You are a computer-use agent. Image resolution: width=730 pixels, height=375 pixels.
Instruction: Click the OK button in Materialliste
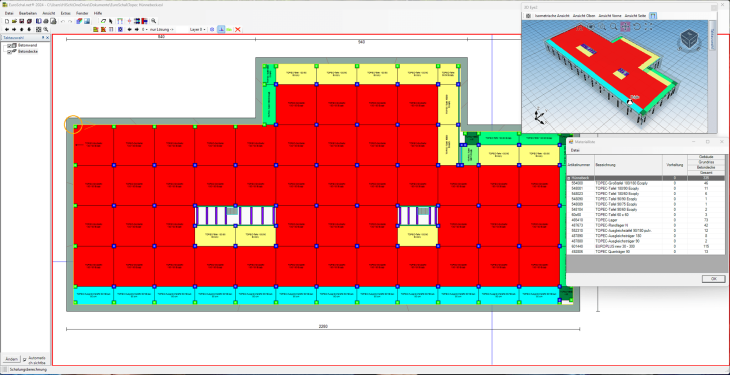[714, 279]
